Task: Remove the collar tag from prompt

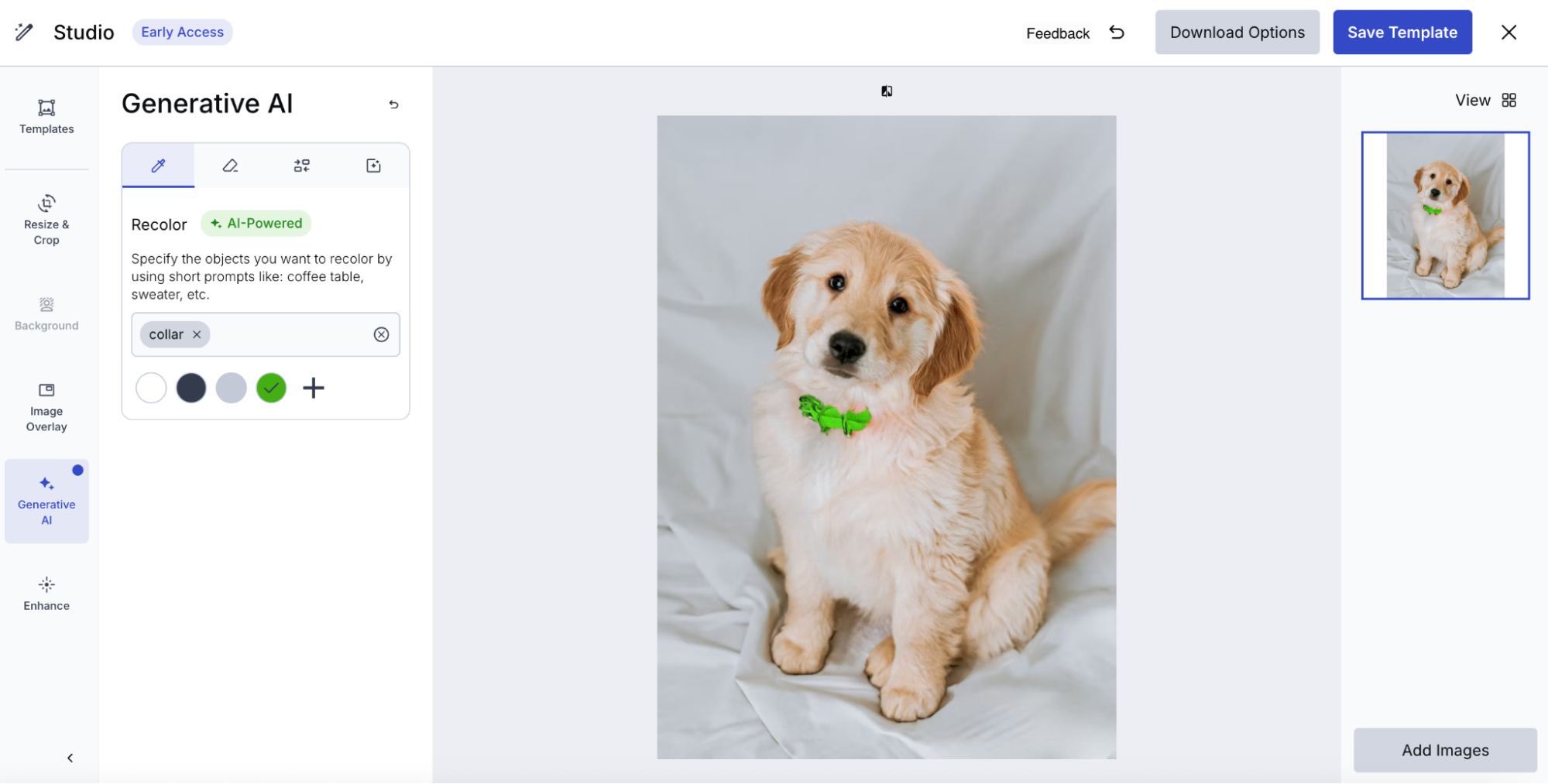Action: (x=197, y=334)
